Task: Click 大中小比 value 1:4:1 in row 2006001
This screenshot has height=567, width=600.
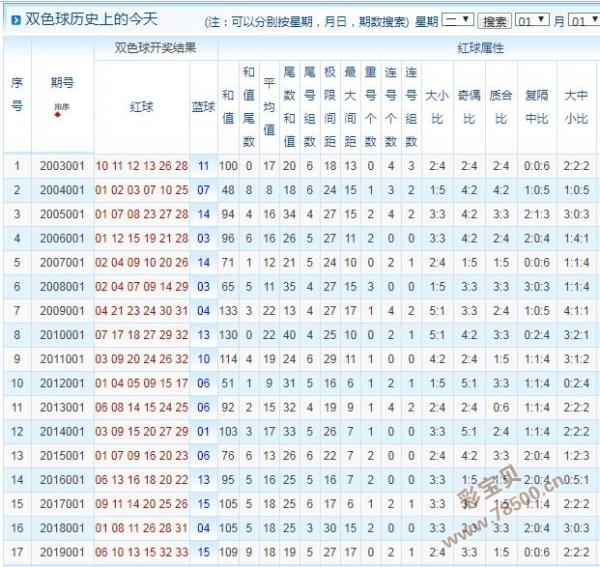Action: 576,238
